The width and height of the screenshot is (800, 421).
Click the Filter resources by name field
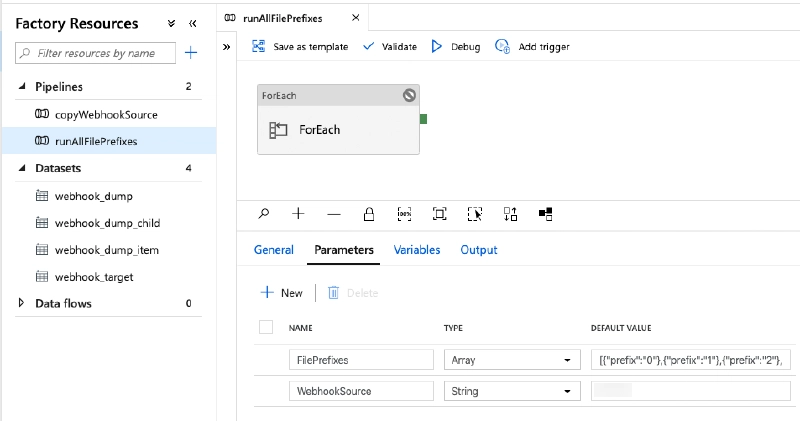95,53
